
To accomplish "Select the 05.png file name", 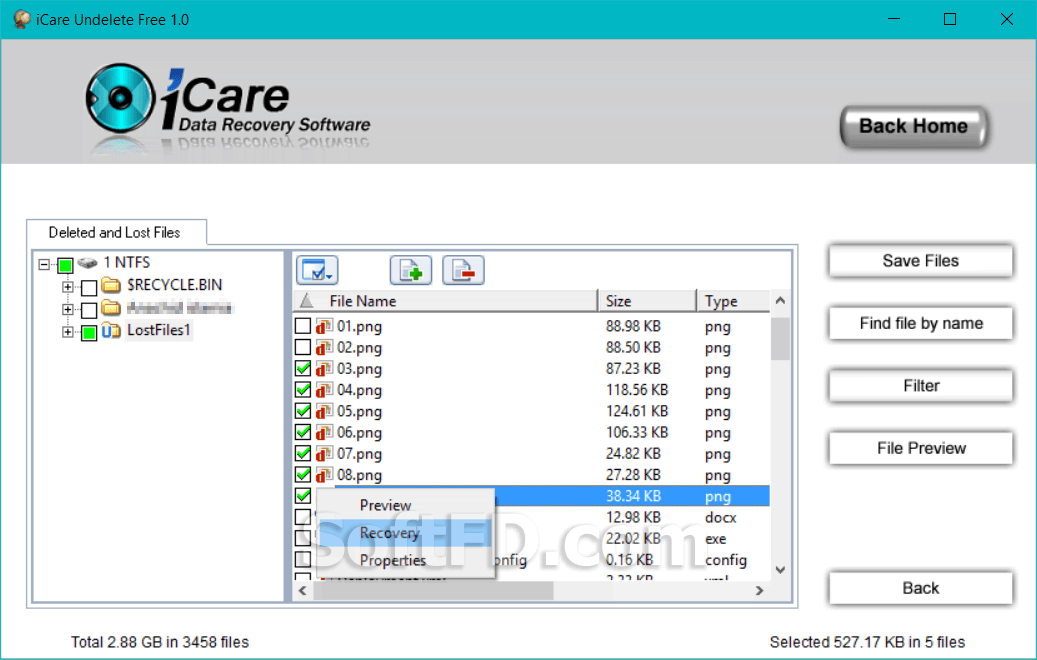I will pos(359,411).
